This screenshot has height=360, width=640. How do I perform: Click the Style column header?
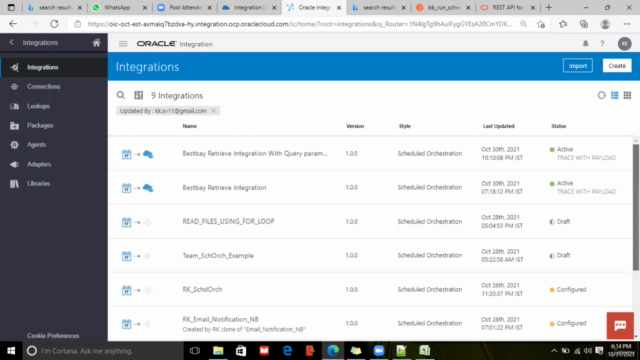(x=404, y=126)
